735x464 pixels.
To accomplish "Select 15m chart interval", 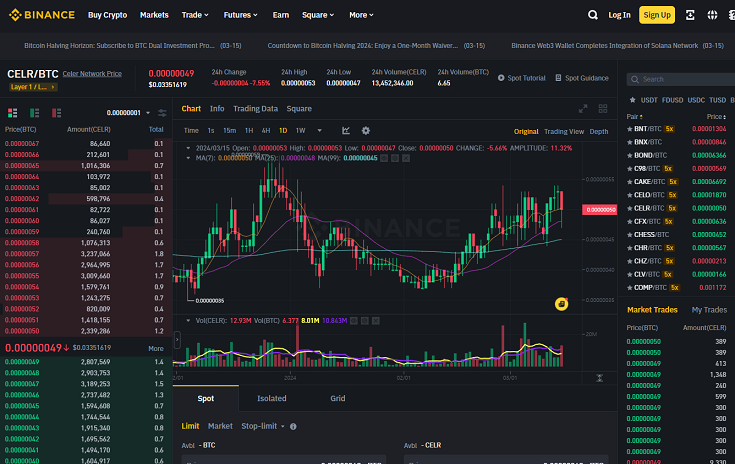I will (x=229, y=131).
